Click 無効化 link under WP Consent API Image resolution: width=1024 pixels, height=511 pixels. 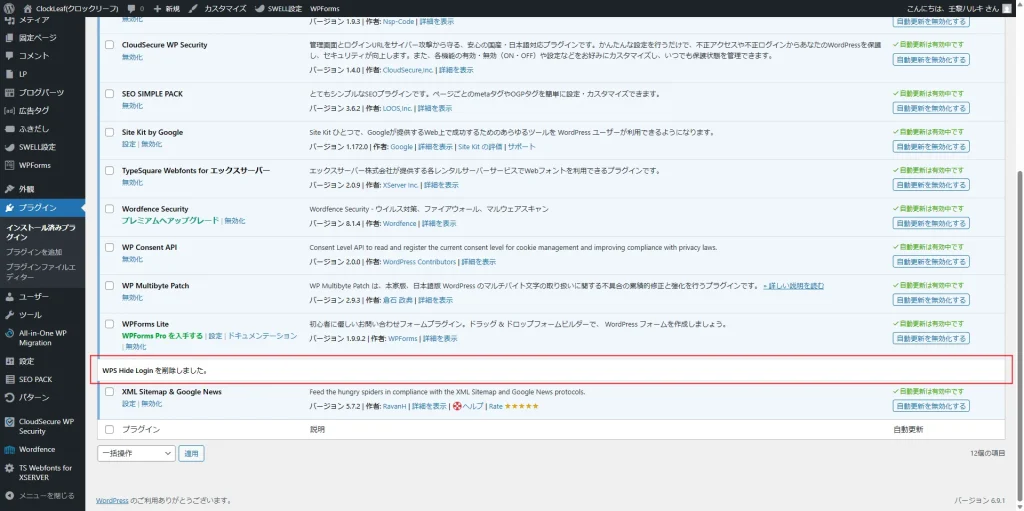pos(132,258)
